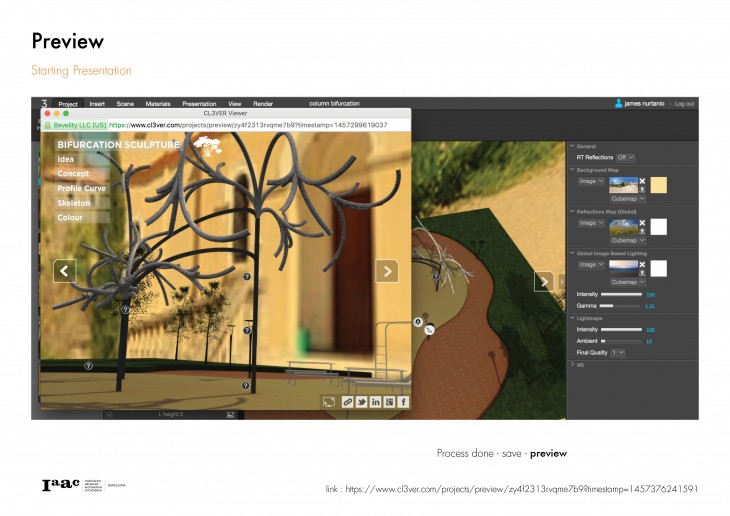This screenshot has width=730, height=516.
Task: Share presentation via Twitter icon
Action: [x=362, y=401]
